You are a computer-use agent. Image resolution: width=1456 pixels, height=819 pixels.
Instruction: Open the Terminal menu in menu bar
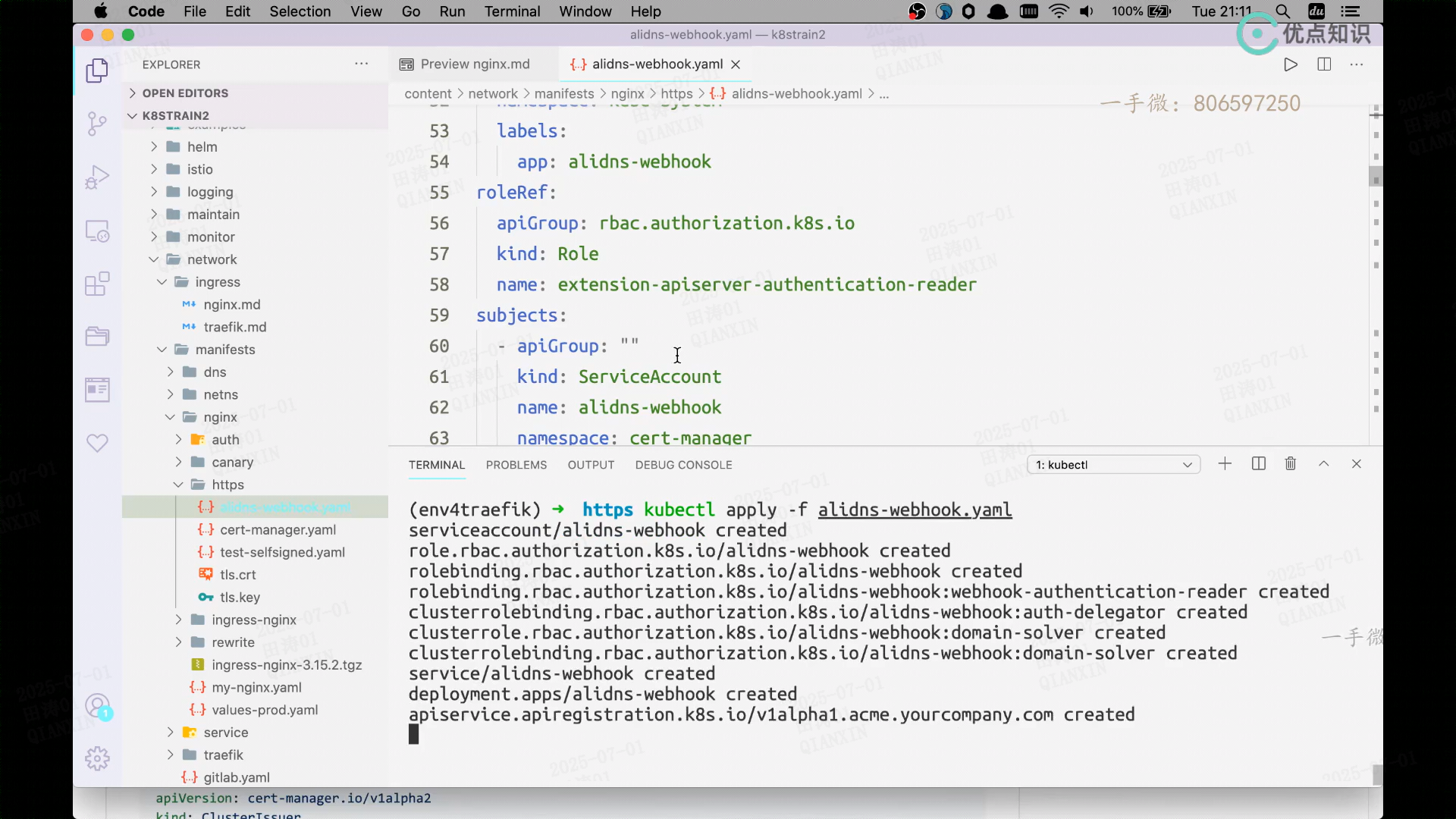point(512,11)
